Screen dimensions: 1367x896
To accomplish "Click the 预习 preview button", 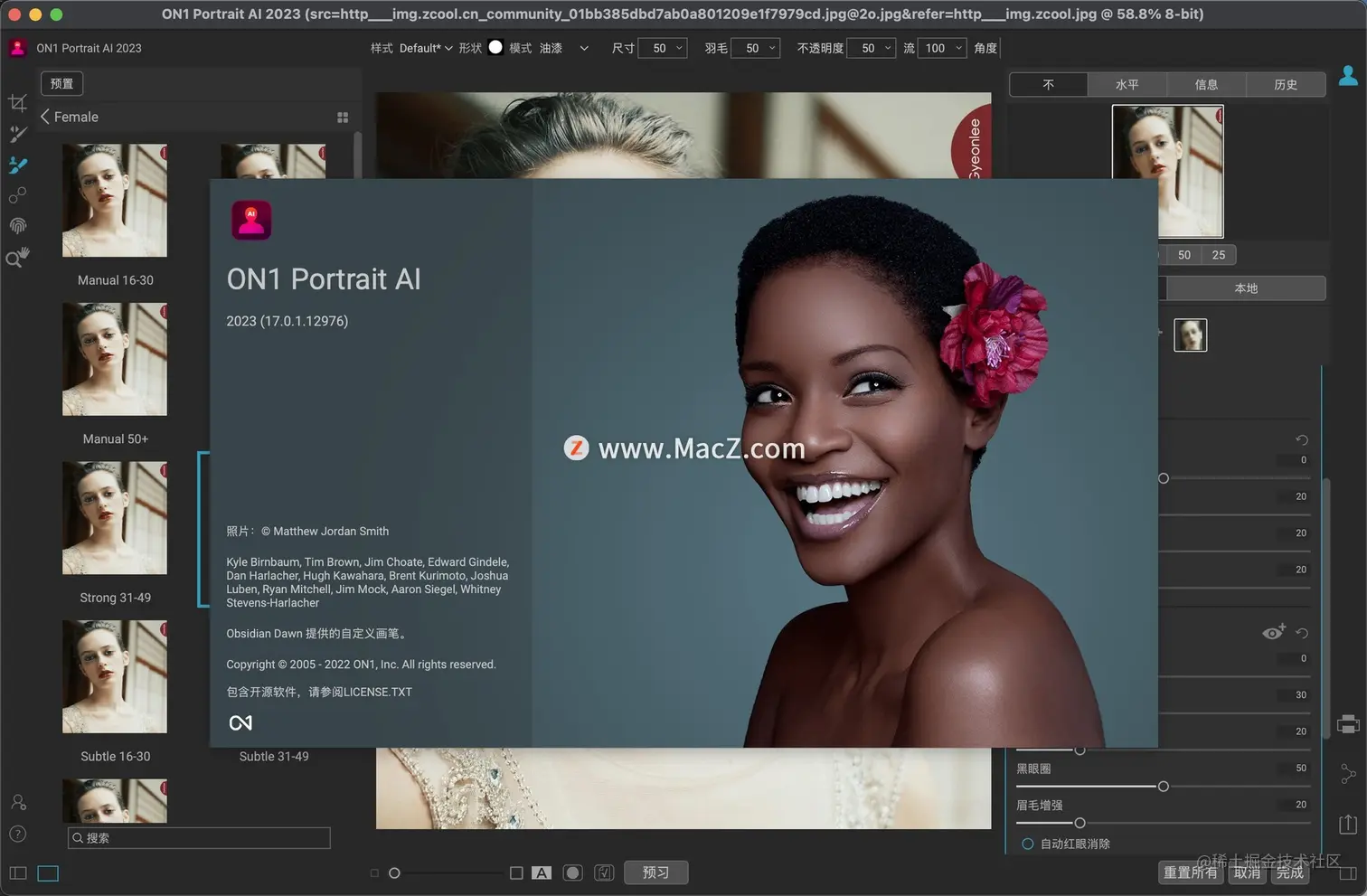I will (655, 872).
